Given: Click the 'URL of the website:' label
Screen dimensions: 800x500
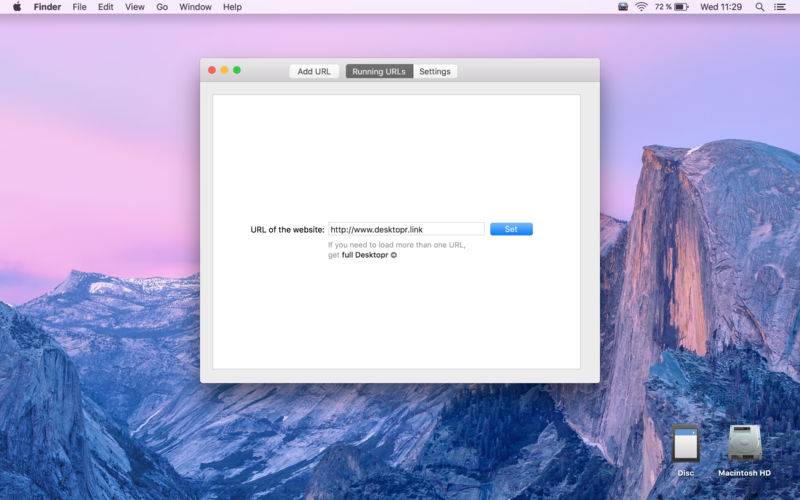Looking at the screenshot, I should click(287, 230).
